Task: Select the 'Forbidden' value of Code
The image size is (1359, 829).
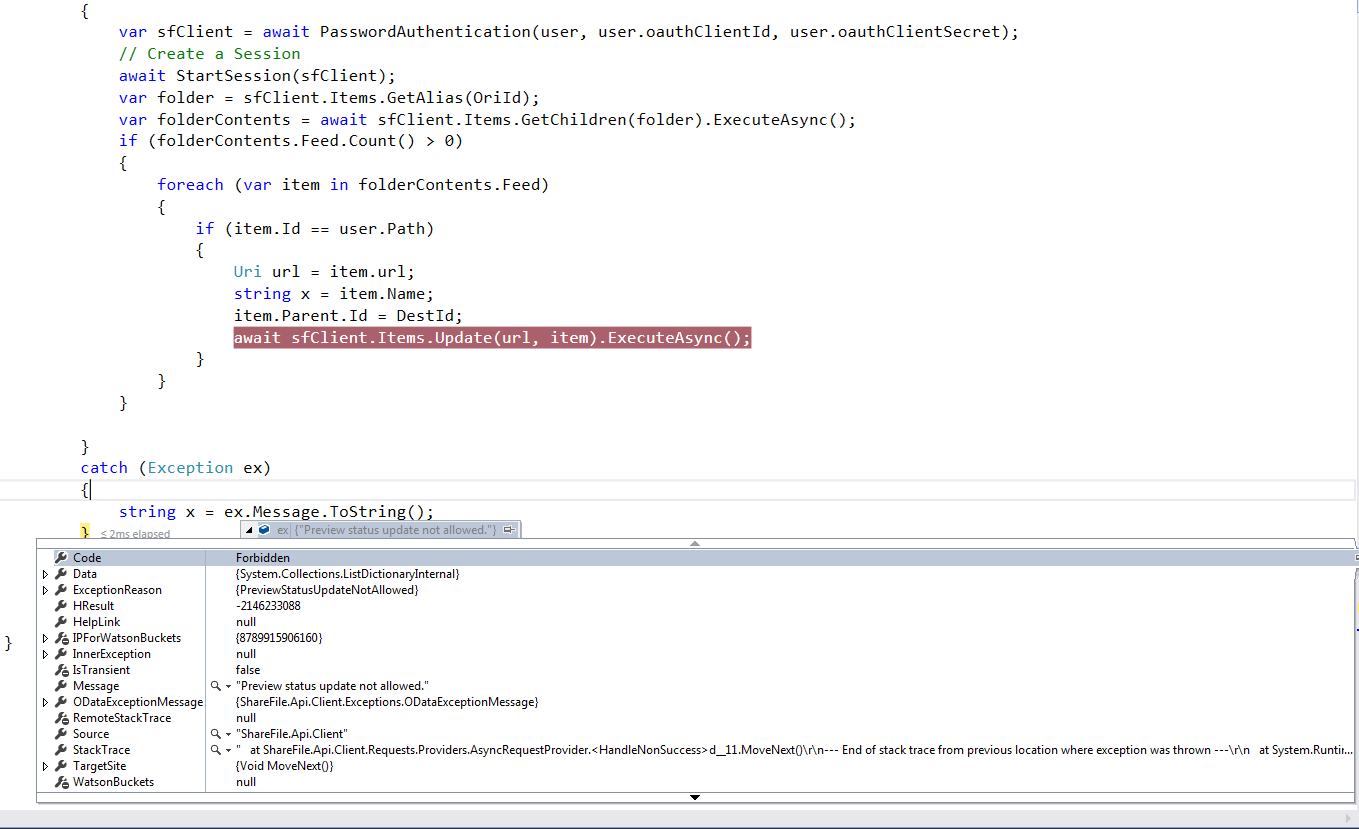Action: 263,558
